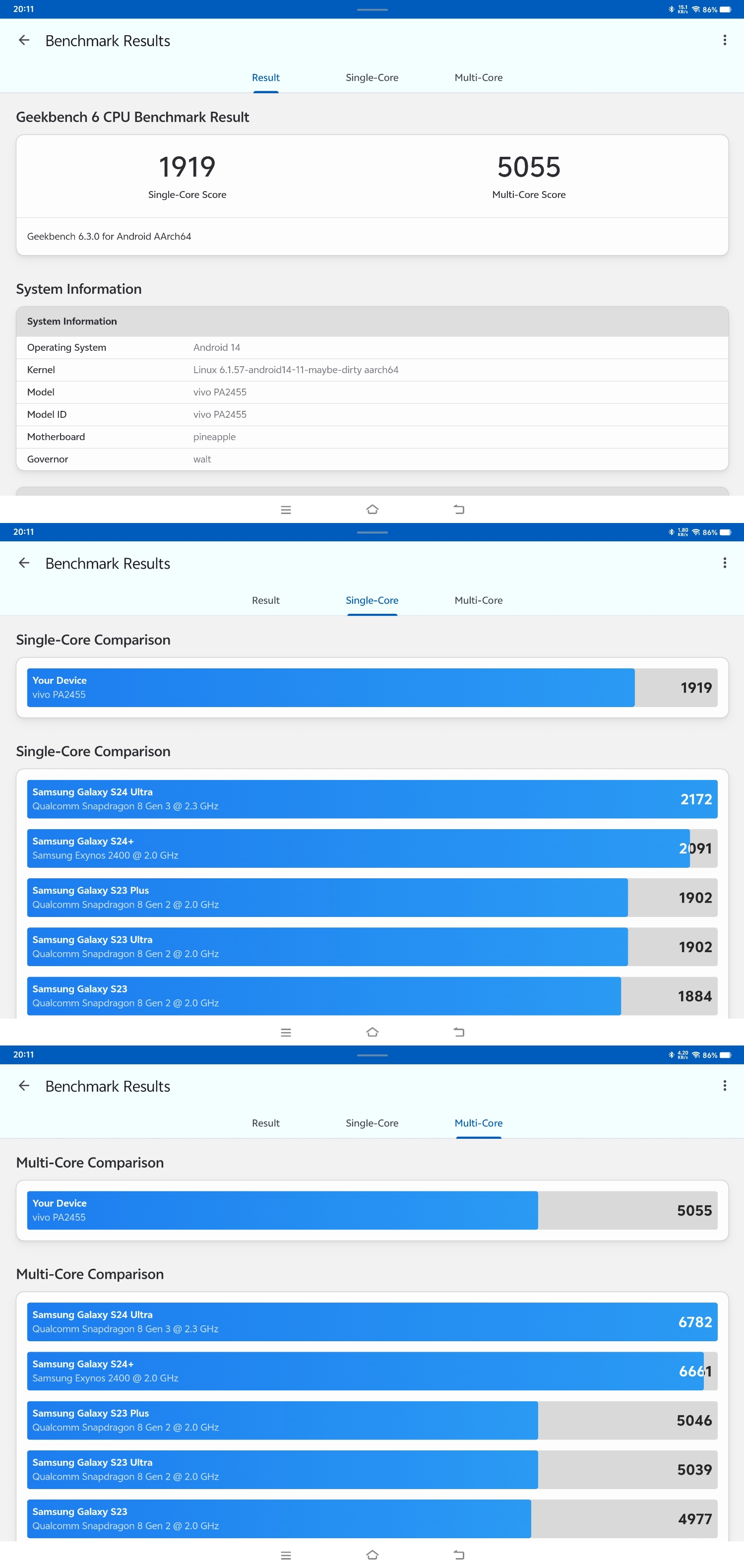Tap battery icon in status bar above Single-Core Comparison

726,532
